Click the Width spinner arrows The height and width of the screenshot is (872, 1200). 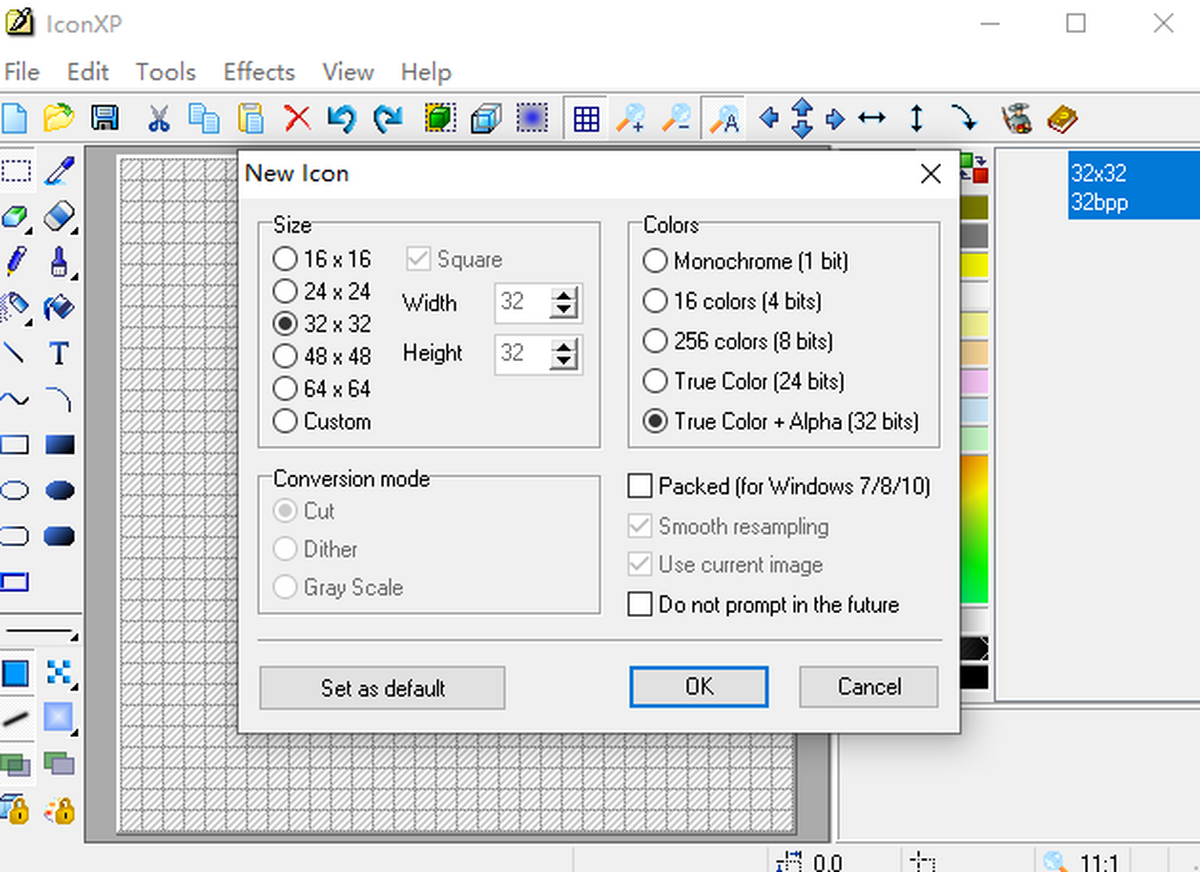pyautogui.click(x=565, y=302)
